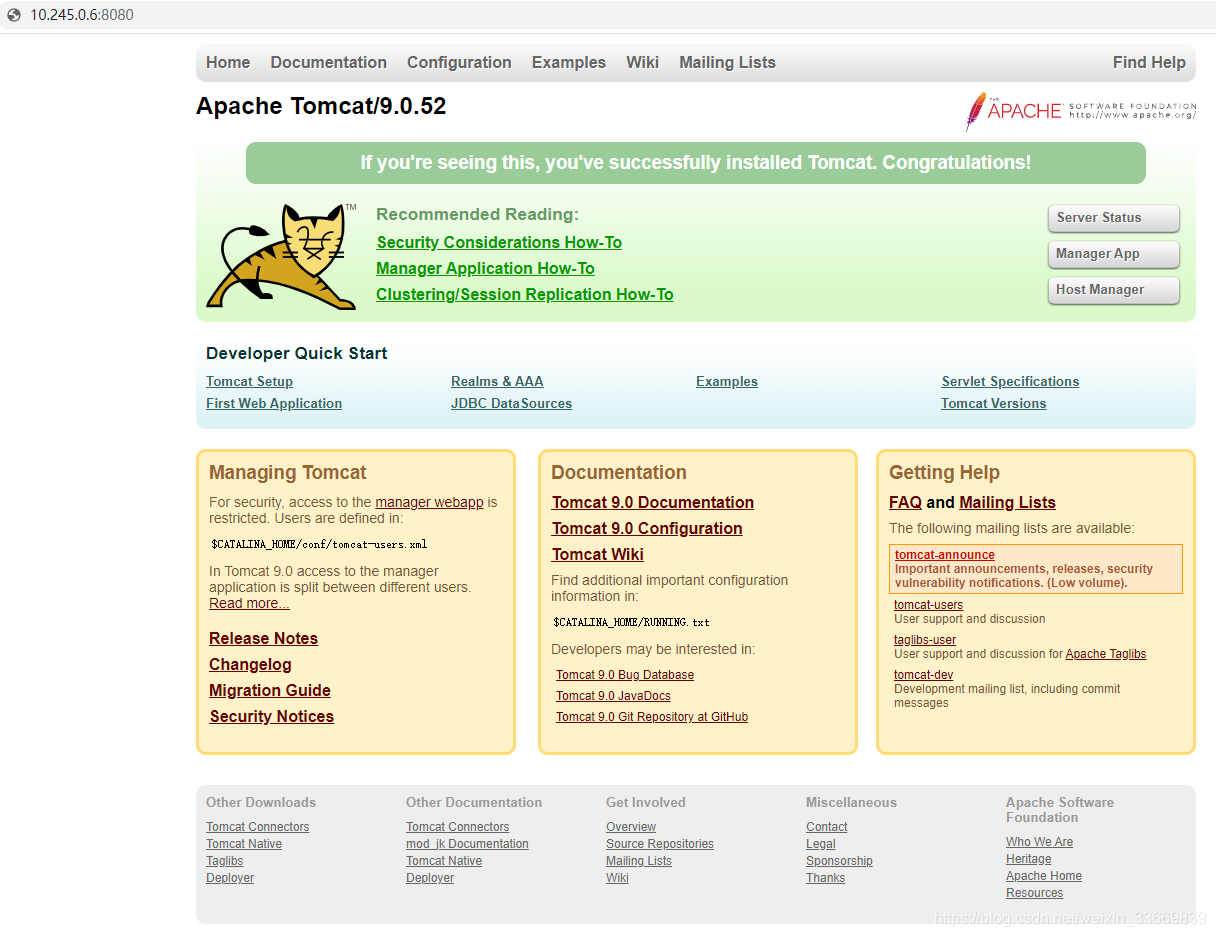Click the Read more... link
This screenshot has width=1216, height=937.
click(x=249, y=604)
